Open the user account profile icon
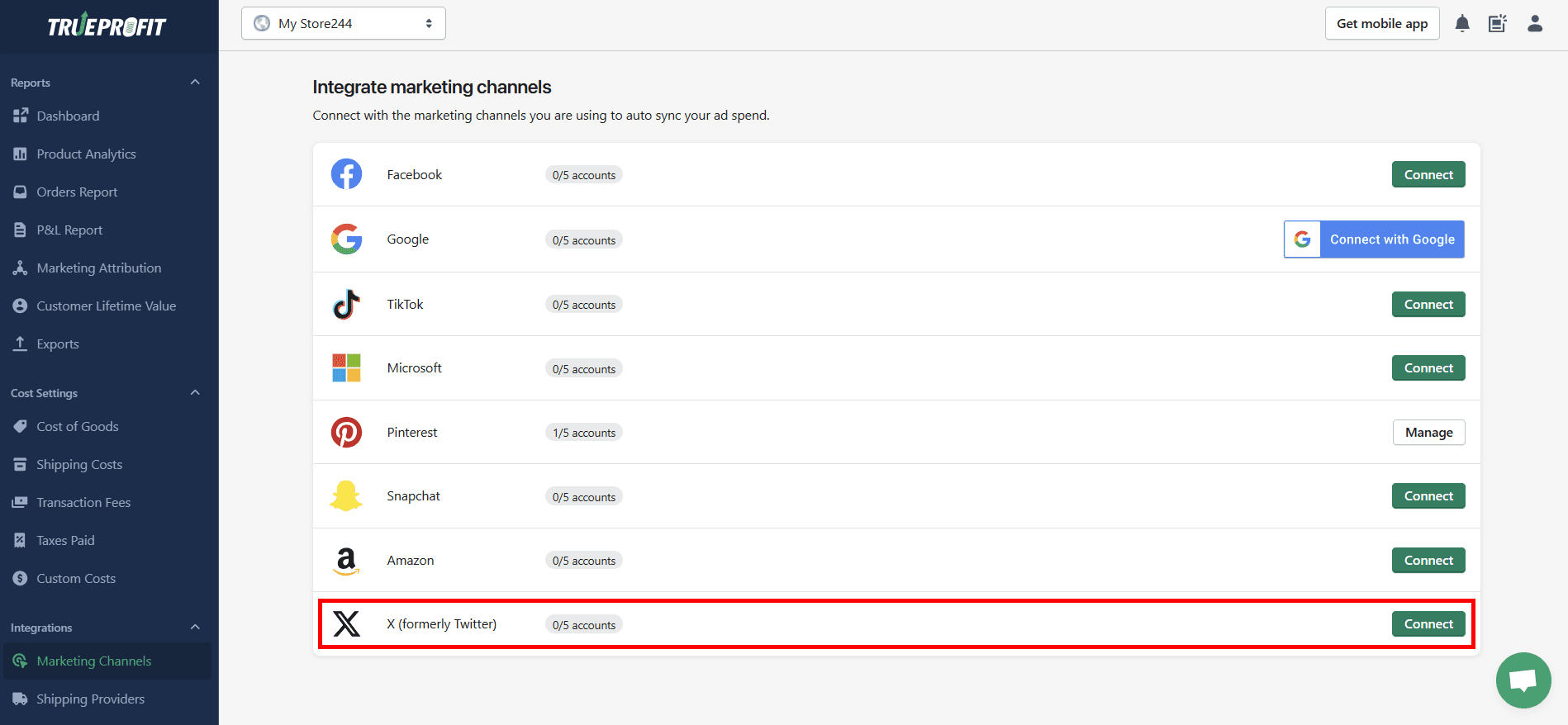 coord(1535,23)
